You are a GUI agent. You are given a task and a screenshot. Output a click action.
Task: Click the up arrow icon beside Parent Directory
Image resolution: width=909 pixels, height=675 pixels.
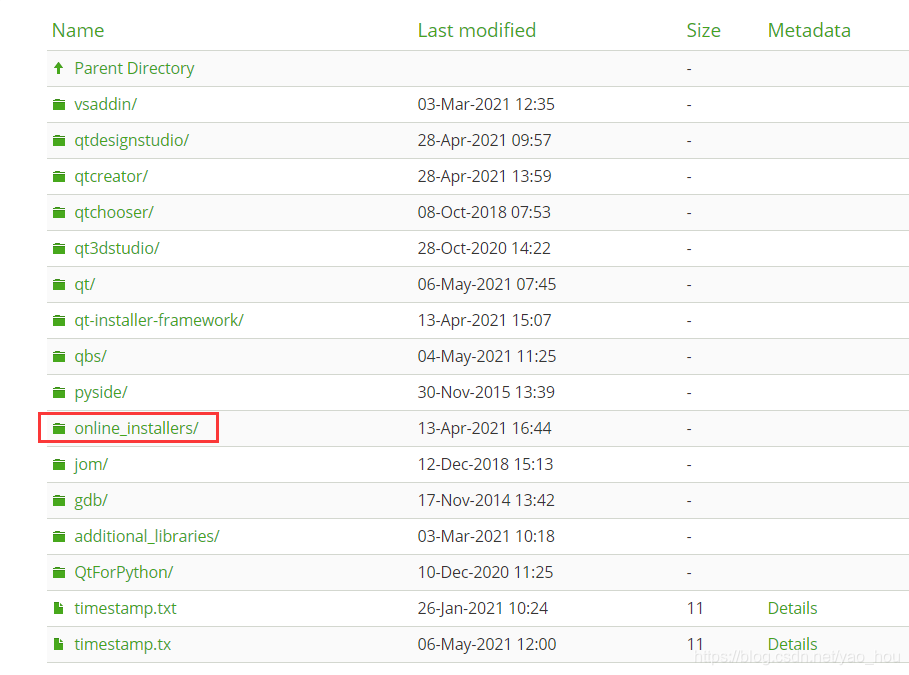tap(59, 68)
